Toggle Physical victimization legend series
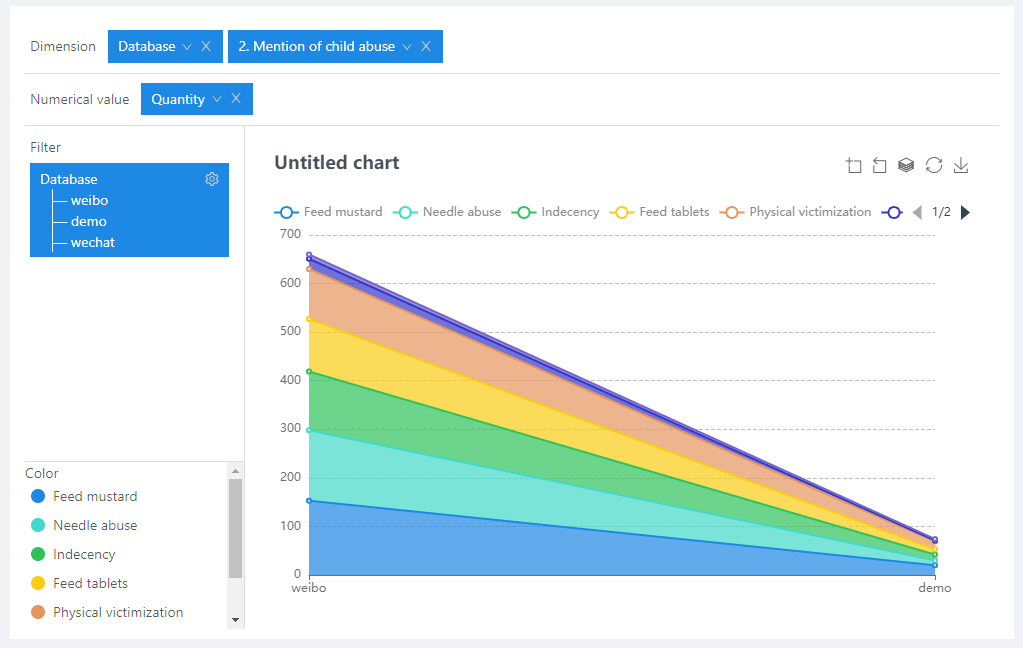Screen dimensions: 1023x648 (x=797, y=212)
